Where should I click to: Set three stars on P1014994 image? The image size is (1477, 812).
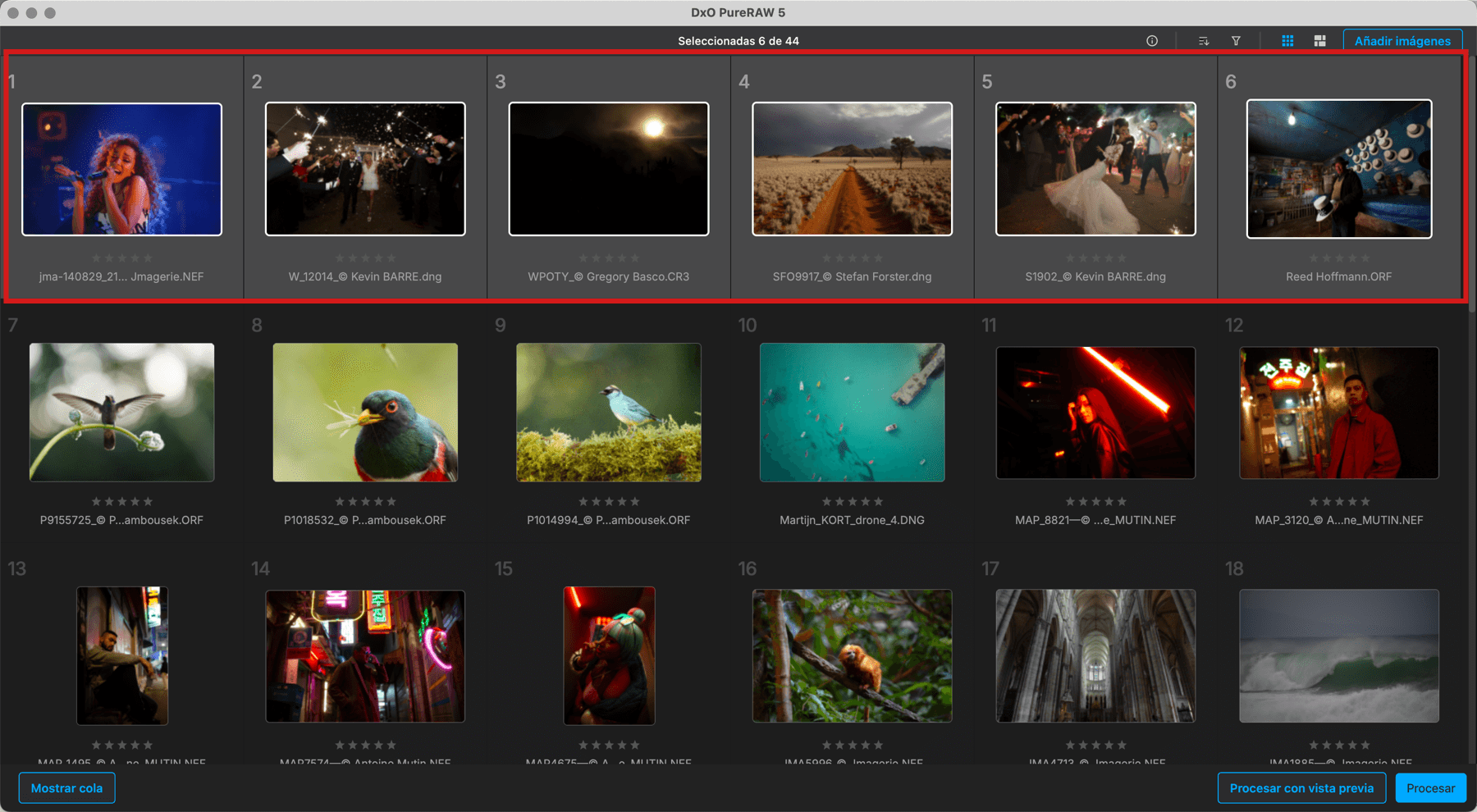(609, 501)
